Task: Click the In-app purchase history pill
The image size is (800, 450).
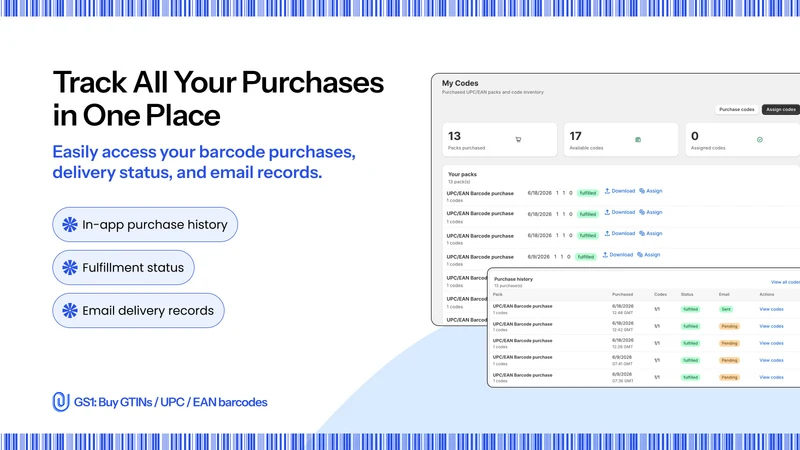Action: point(145,224)
